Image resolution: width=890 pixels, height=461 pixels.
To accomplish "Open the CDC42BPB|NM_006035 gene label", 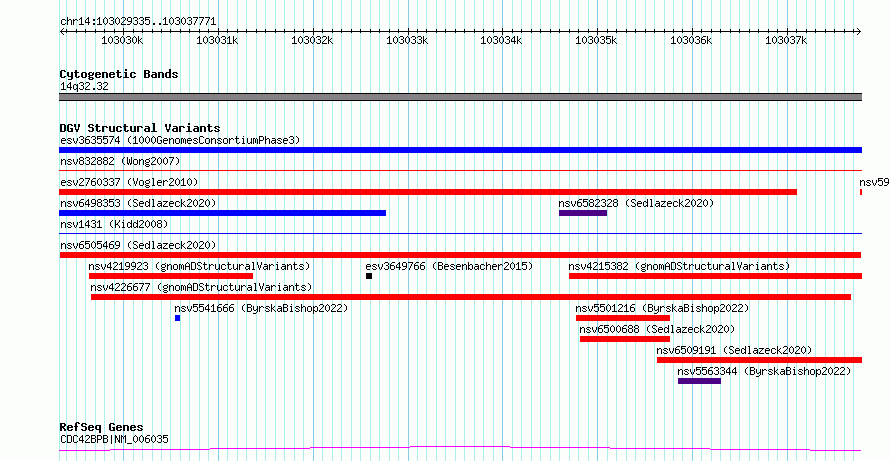I will click(x=114, y=439).
